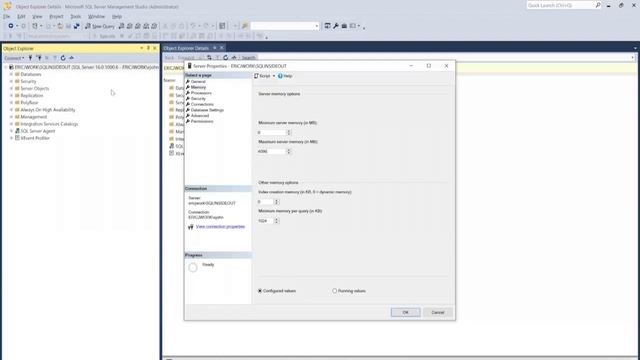Click the pin icon on Object Explorer panel
640x360 pixels.
tap(148, 48)
